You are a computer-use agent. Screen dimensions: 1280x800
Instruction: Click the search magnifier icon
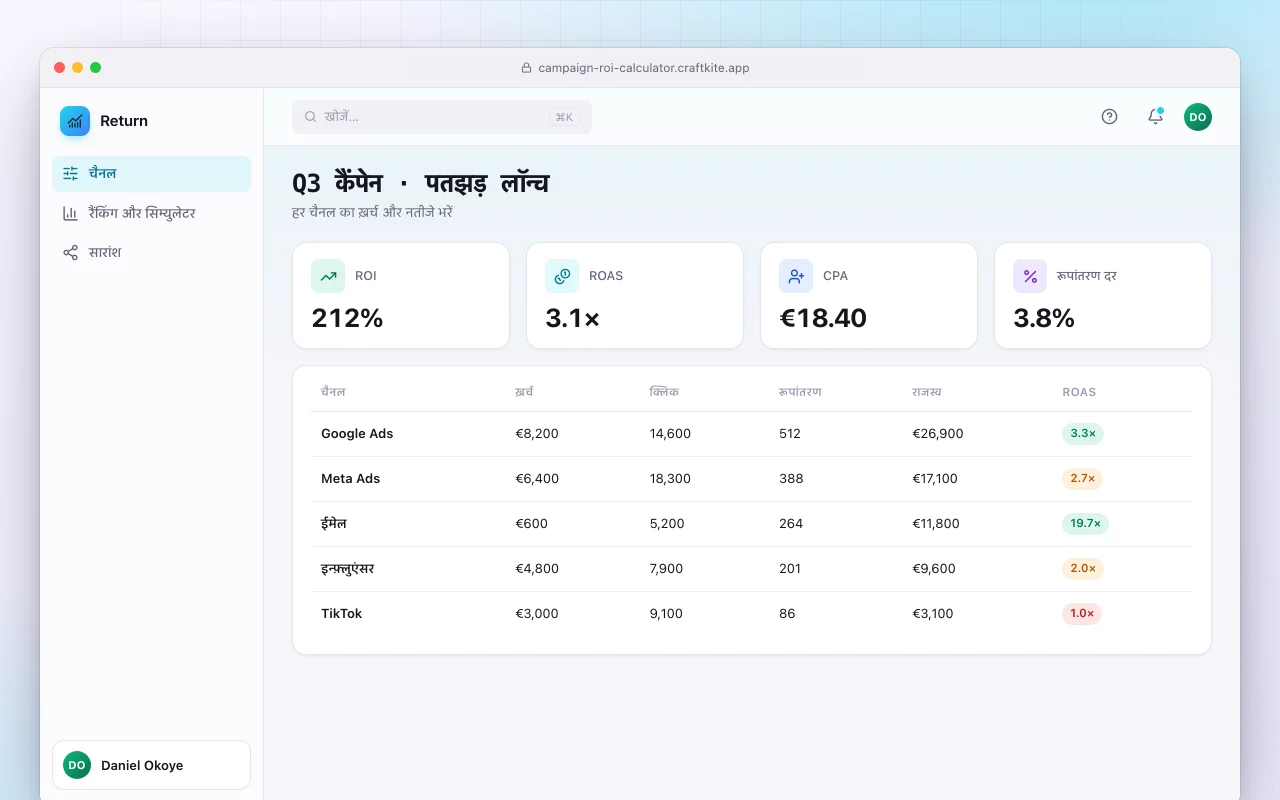[311, 117]
